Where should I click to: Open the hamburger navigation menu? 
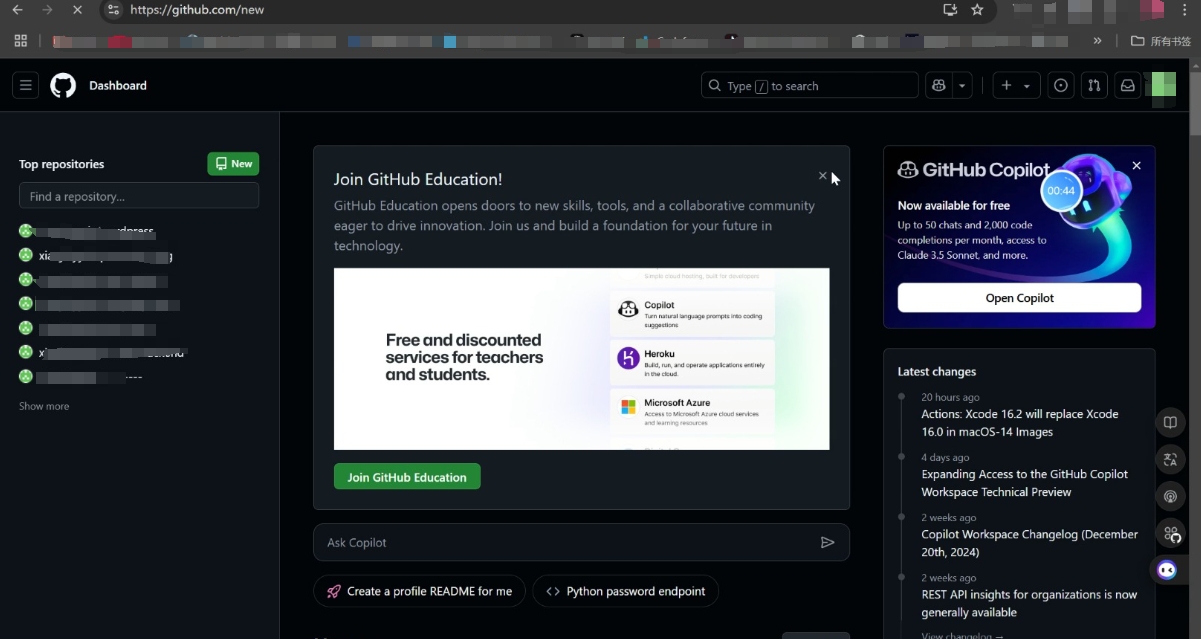[x=26, y=86]
